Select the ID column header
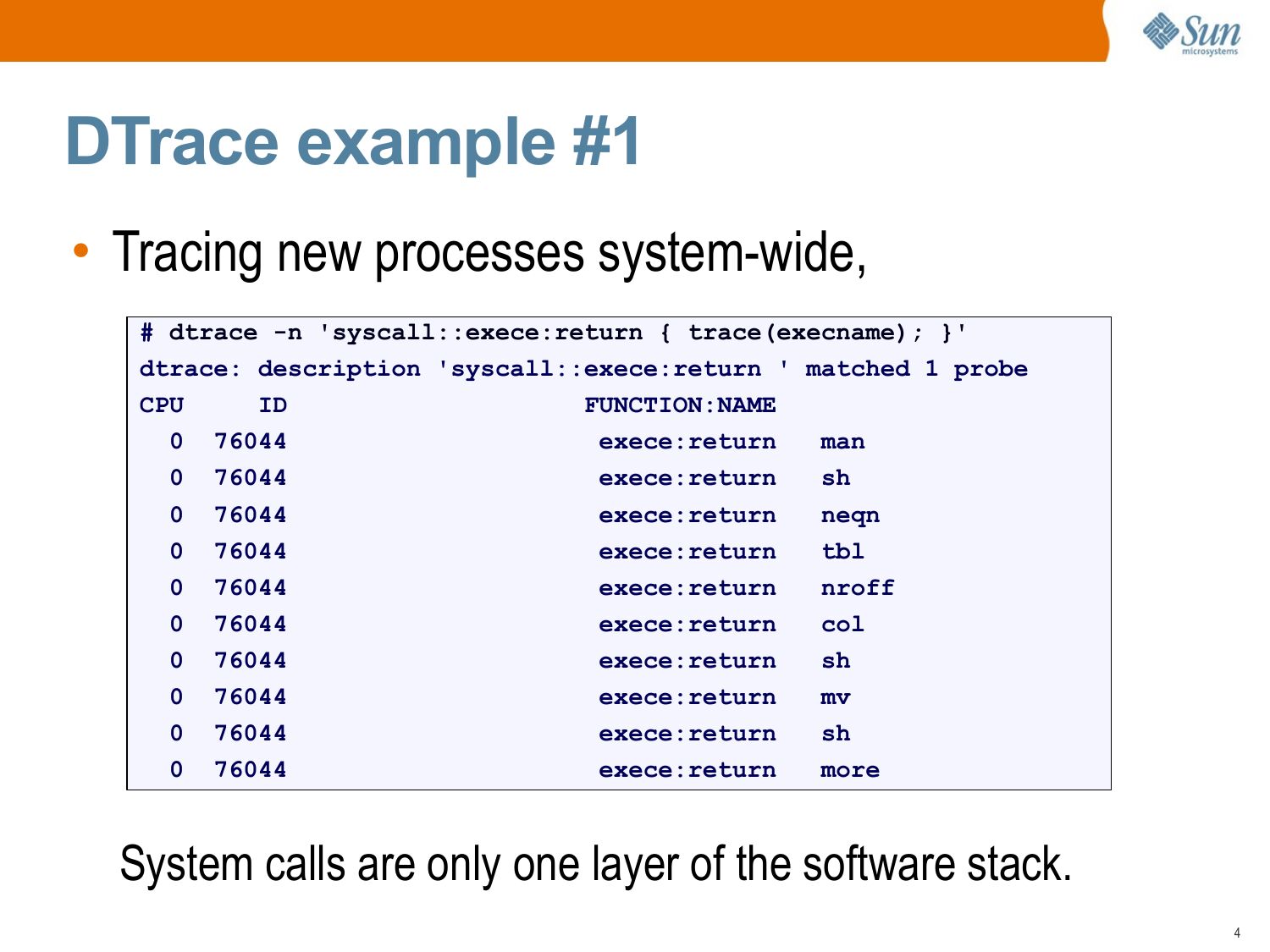The height and width of the screenshot is (952, 1270). click(x=273, y=405)
